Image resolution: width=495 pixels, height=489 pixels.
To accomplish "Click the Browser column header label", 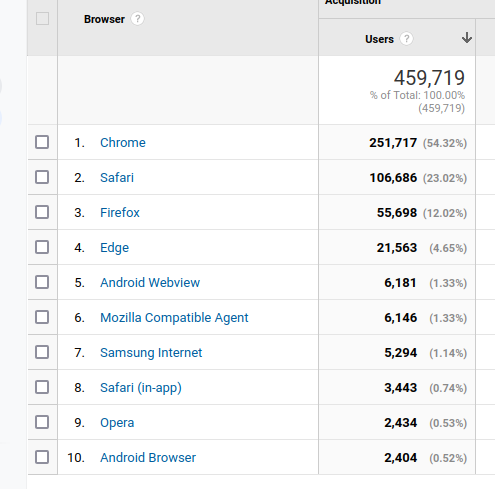I will 104,19.
